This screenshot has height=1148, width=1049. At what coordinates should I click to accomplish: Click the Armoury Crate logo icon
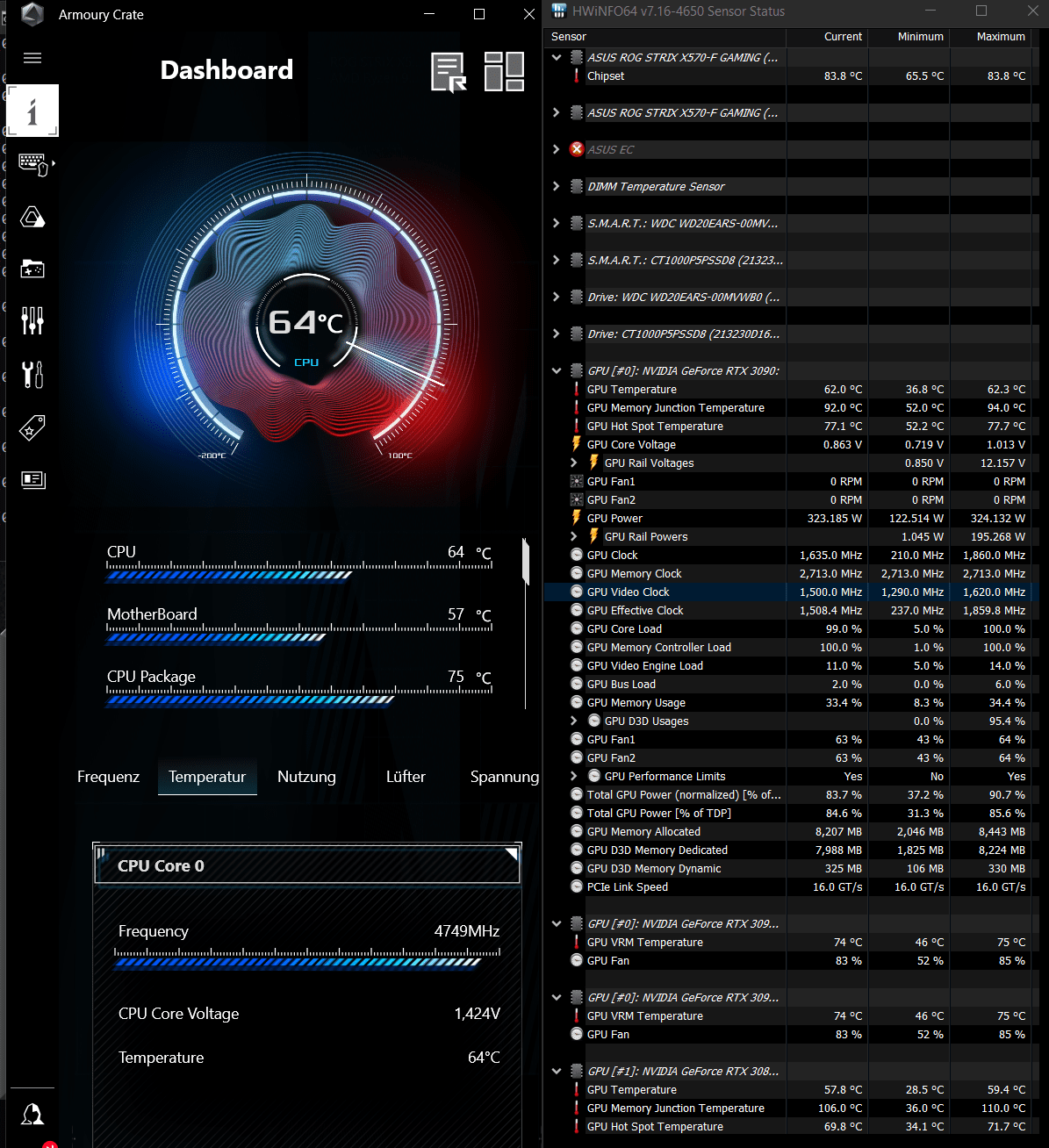coord(32,14)
